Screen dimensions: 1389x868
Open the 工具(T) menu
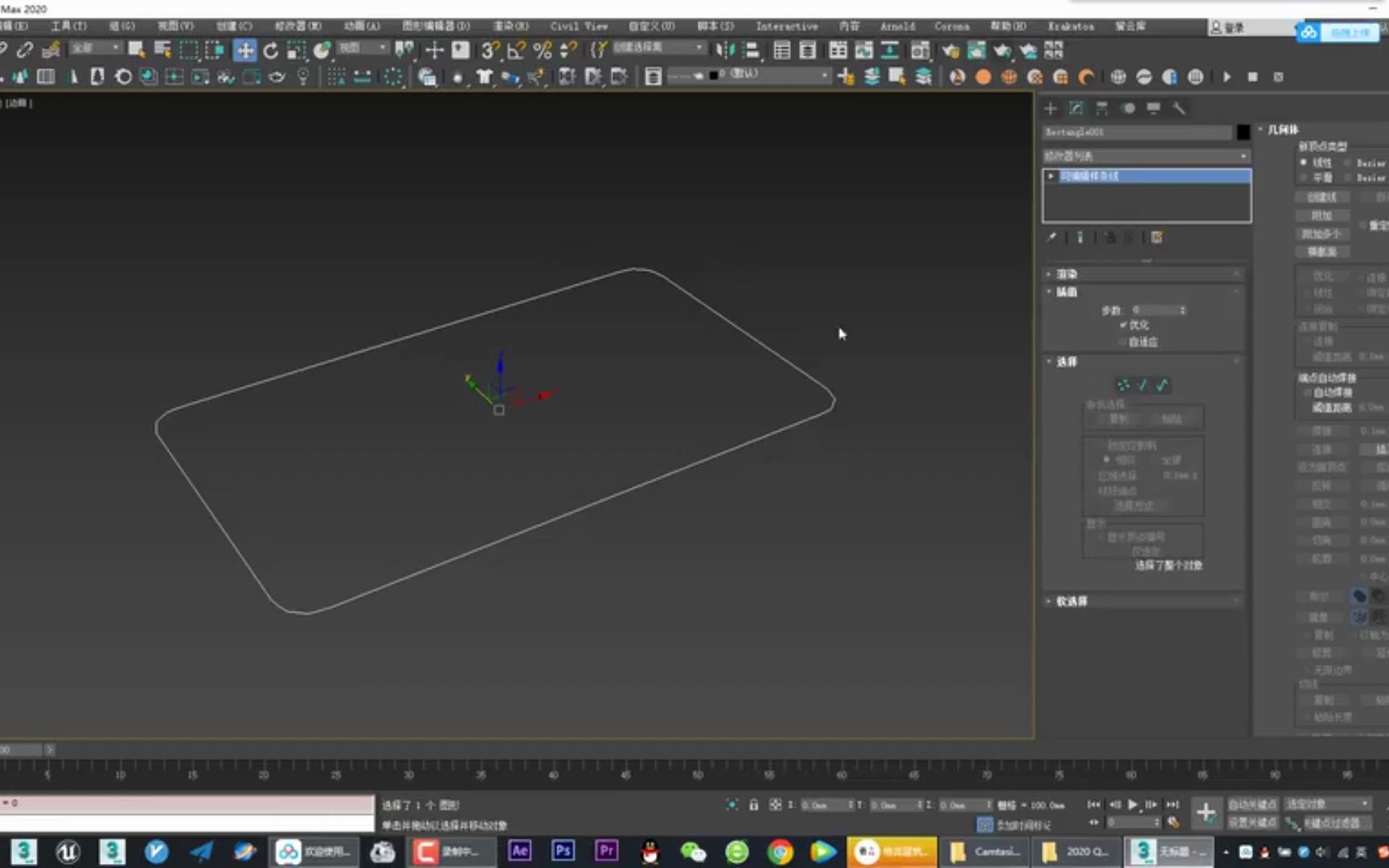tap(68, 26)
